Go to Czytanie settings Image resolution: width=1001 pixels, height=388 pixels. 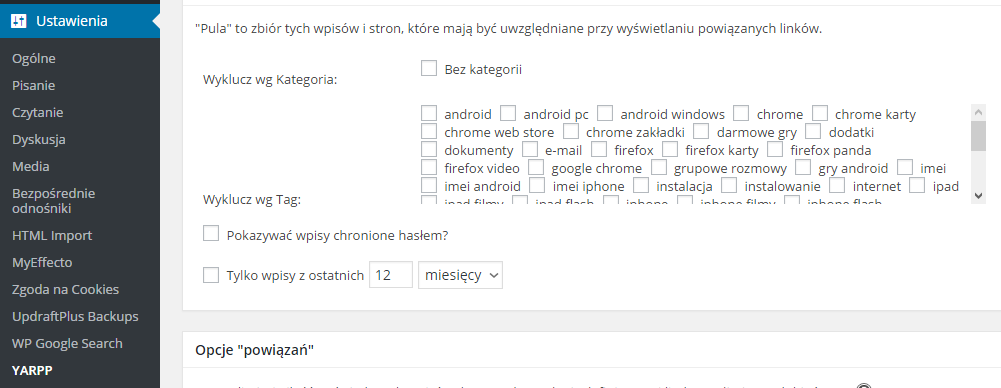point(38,112)
